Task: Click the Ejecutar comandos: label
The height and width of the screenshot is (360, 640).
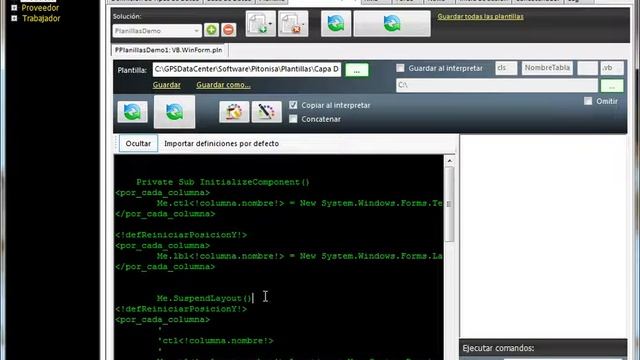Action: click(x=498, y=348)
